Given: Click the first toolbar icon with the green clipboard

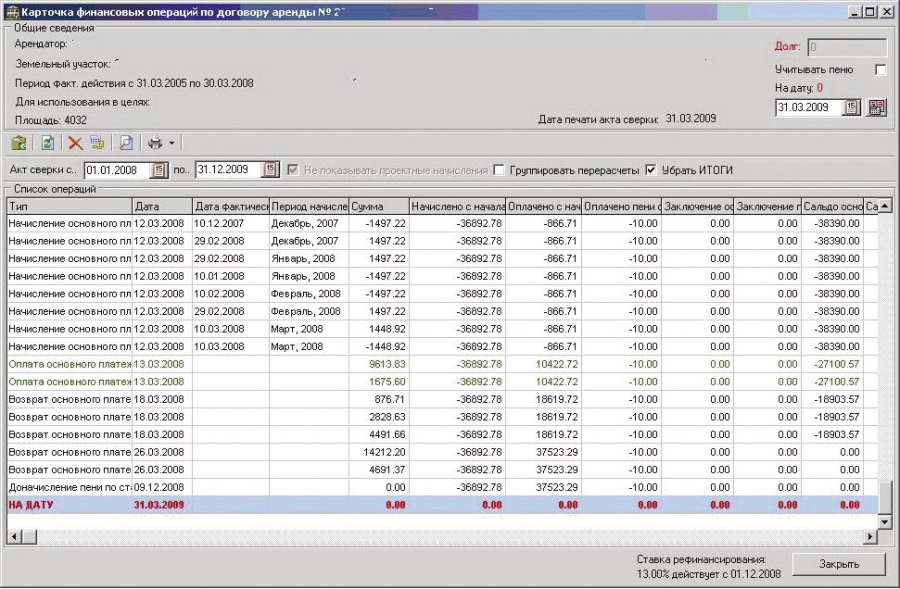Looking at the screenshot, I should pos(18,143).
